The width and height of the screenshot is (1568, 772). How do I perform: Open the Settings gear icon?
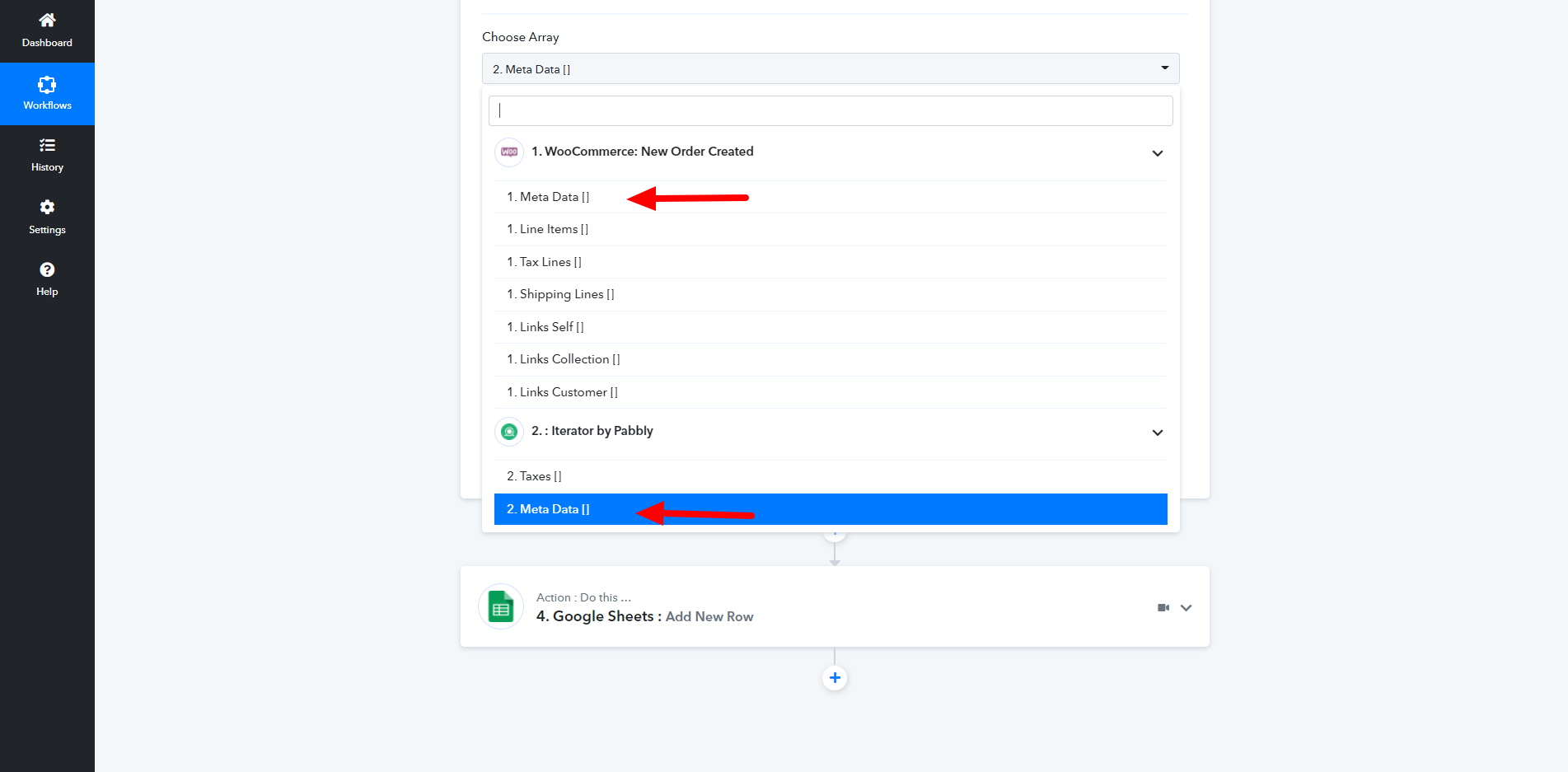click(47, 207)
